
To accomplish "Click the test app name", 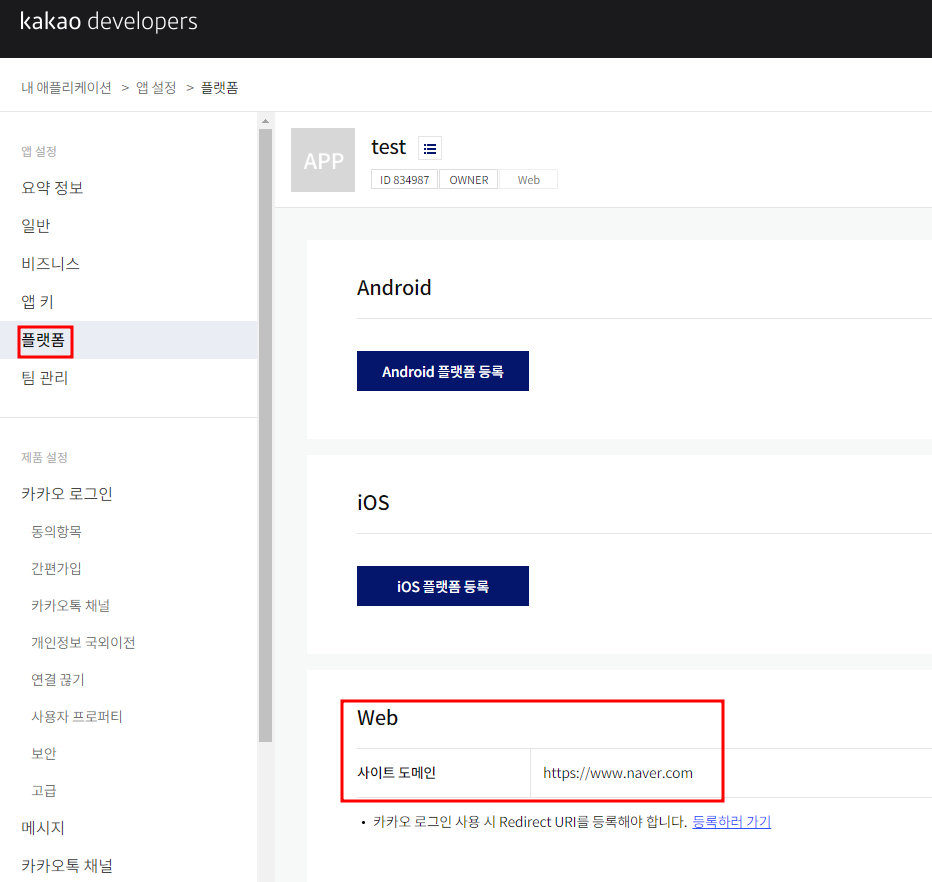I will pos(389,147).
